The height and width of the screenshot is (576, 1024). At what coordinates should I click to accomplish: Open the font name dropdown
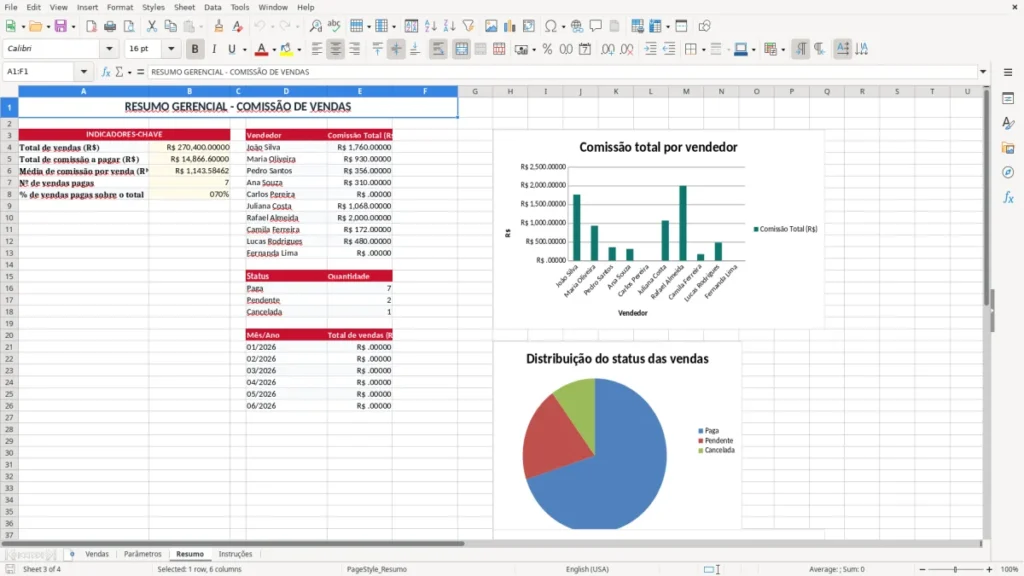(109, 48)
